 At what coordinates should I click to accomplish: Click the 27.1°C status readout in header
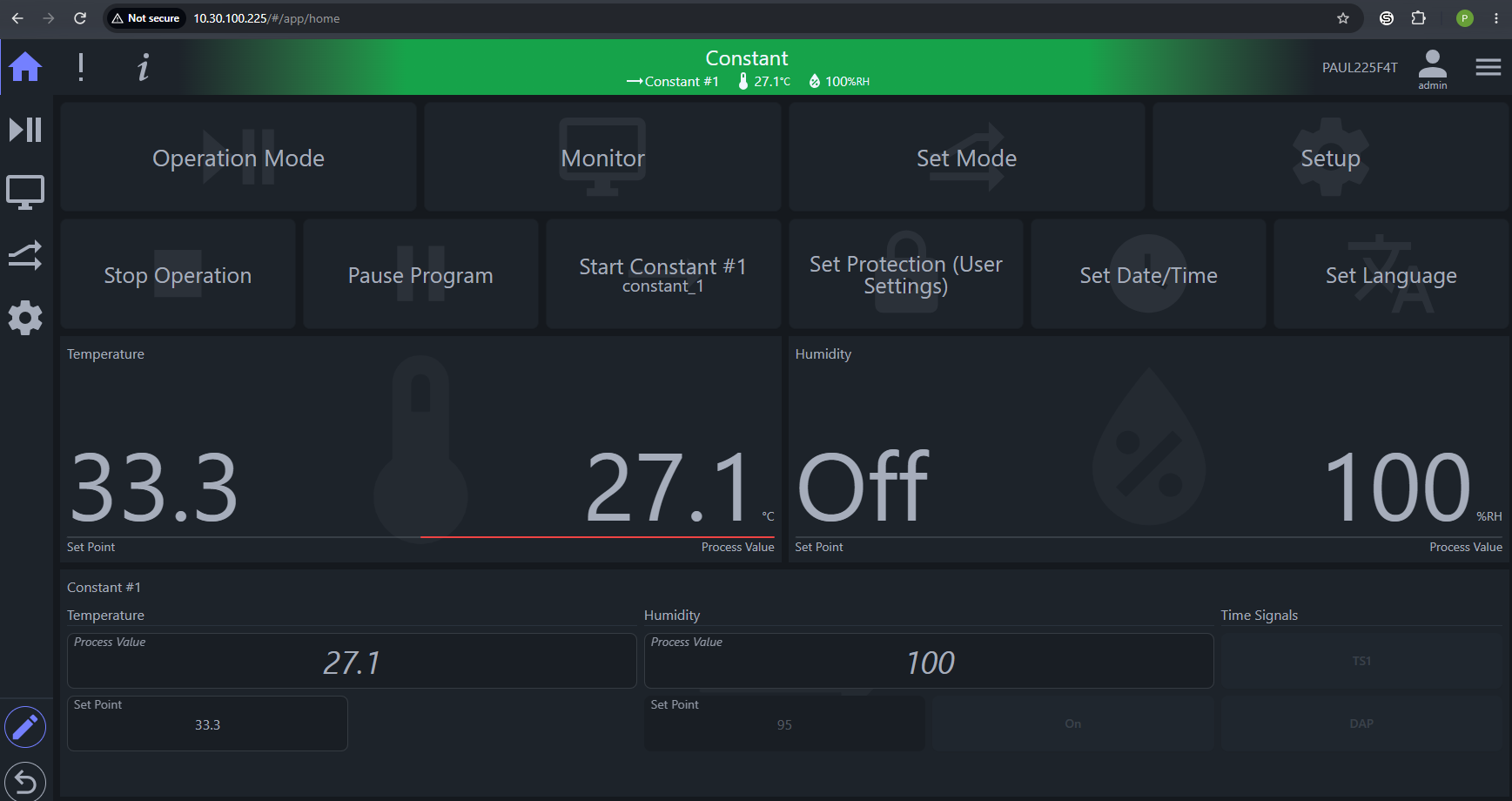[x=765, y=81]
